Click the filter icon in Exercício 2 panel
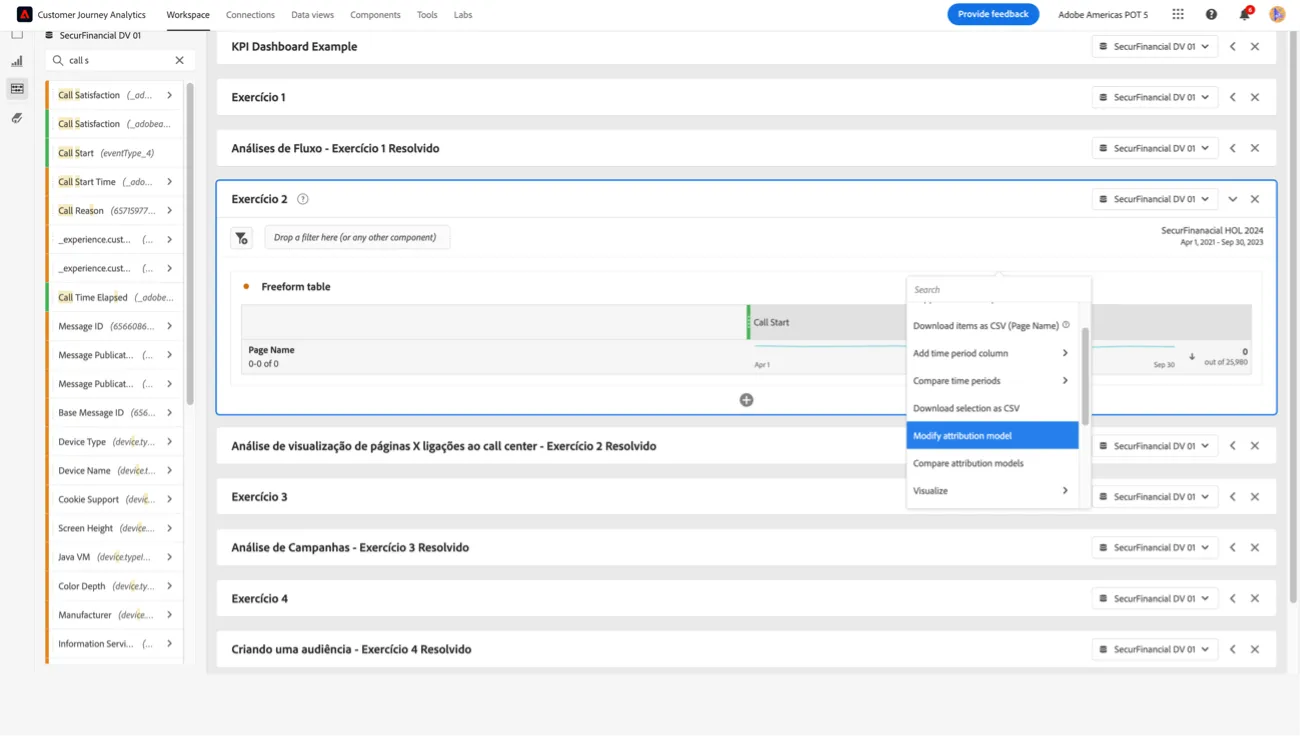This screenshot has width=1304, height=739. (242, 238)
